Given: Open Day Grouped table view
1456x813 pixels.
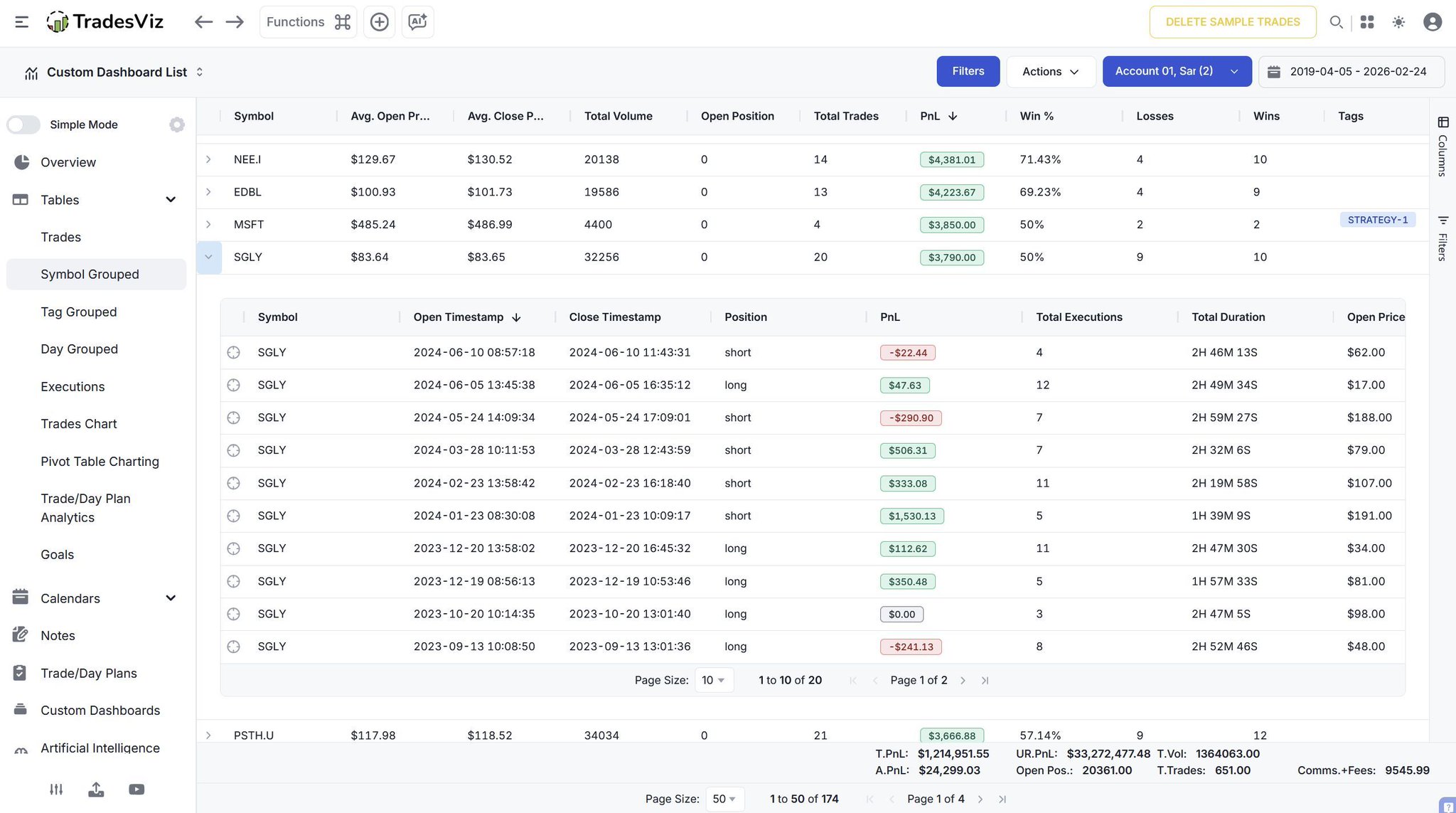Looking at the screenshot, I should click(79, 349).
